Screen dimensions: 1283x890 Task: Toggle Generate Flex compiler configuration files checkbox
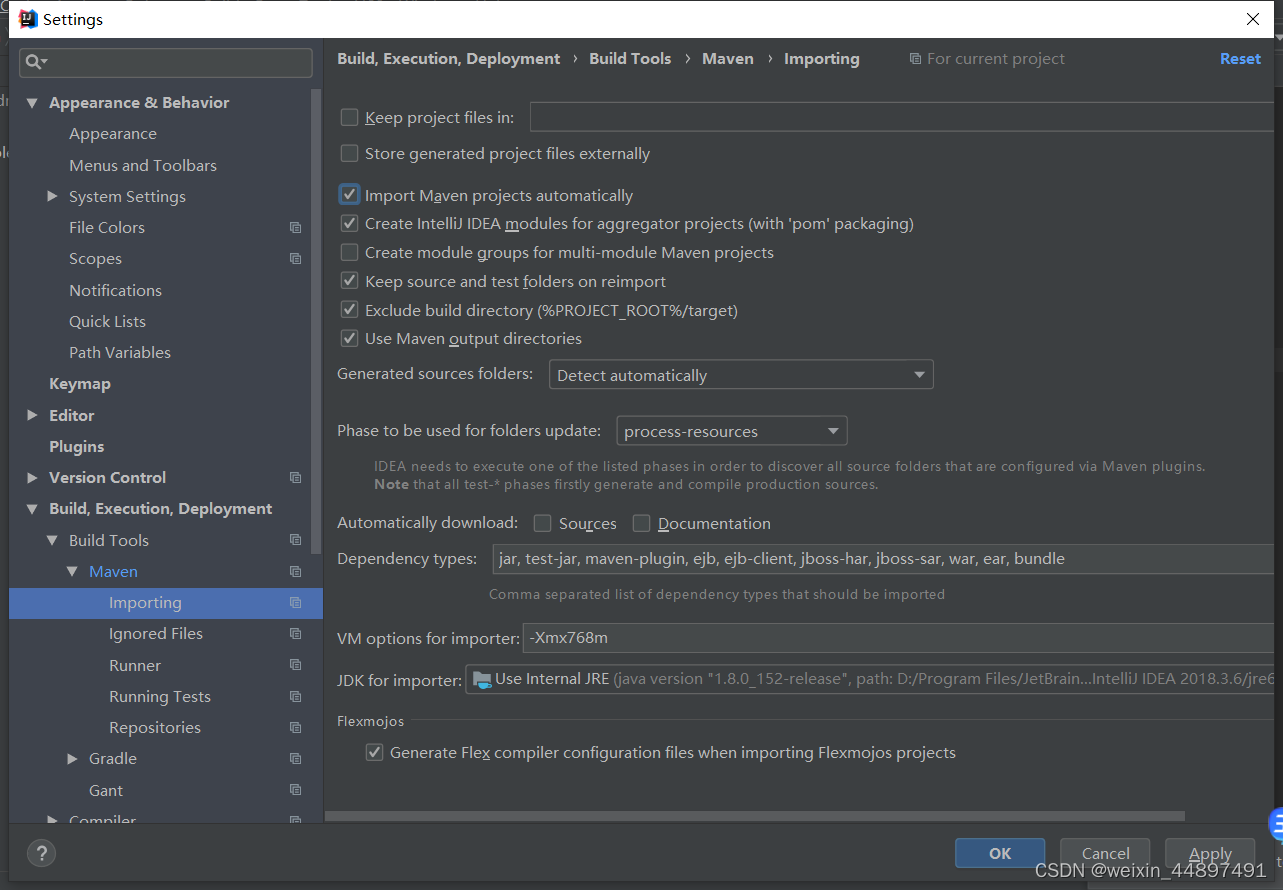[374, 752]
